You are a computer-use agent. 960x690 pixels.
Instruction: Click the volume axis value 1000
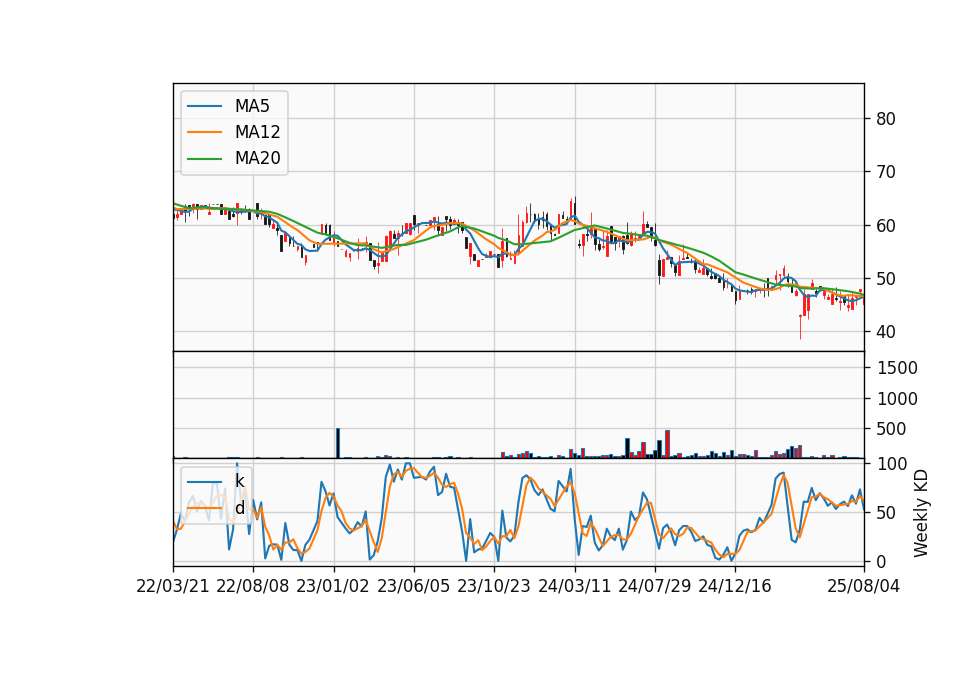pyautogui.click(x=897, y=399)
